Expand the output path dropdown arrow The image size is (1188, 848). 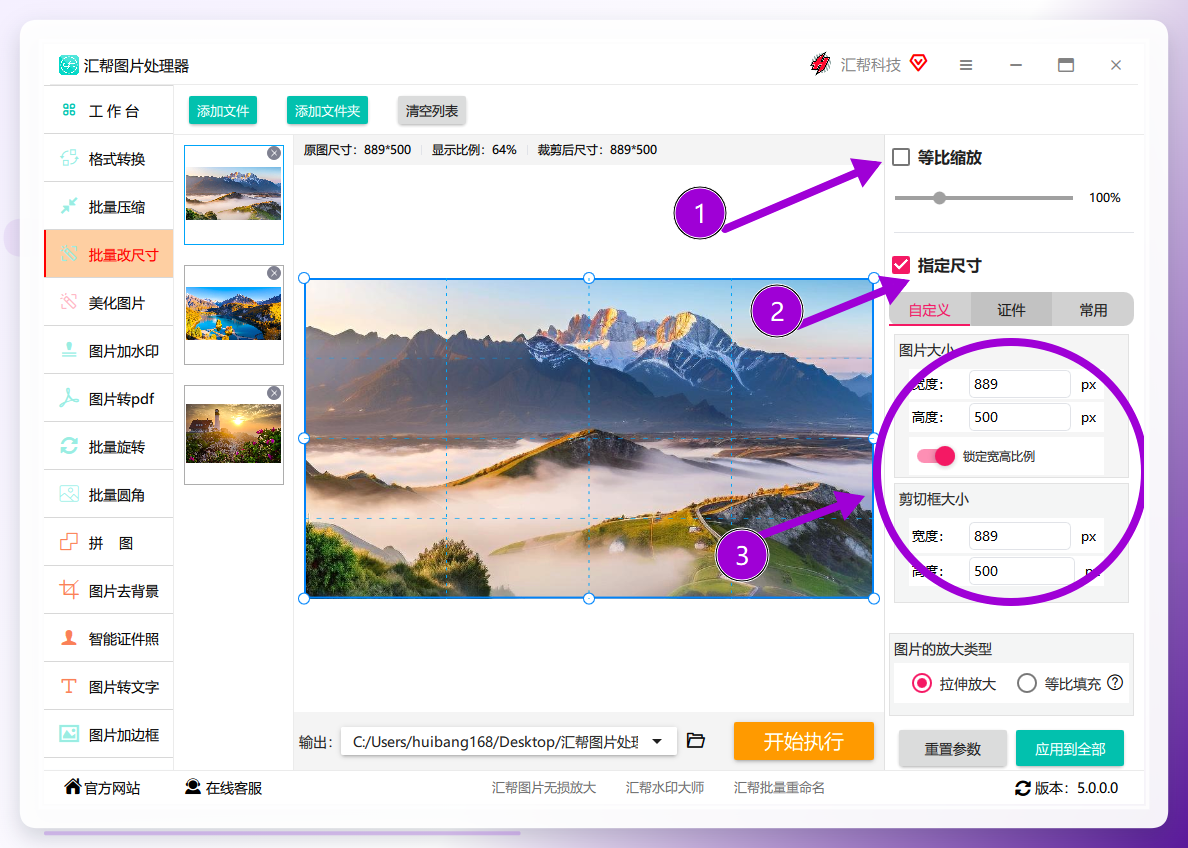[x=657, y=741]
